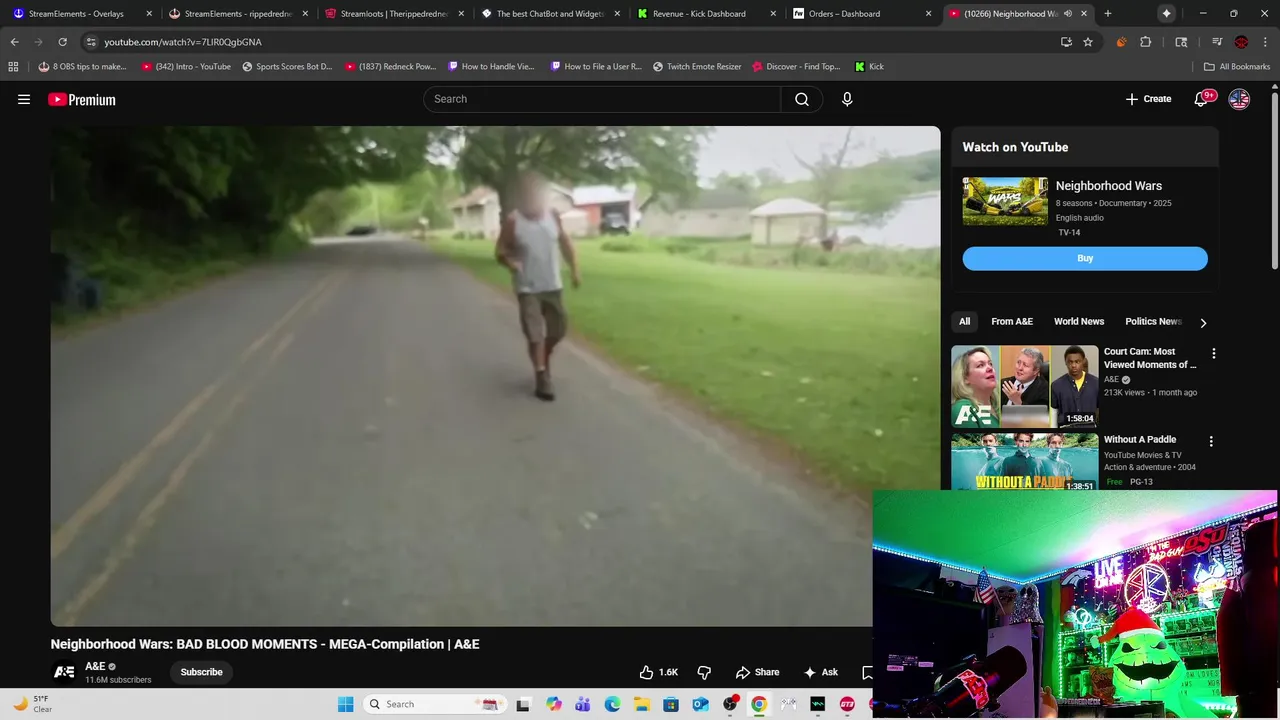
Task: Open the YouTube account avatar menu
Action: (1239, 99)
